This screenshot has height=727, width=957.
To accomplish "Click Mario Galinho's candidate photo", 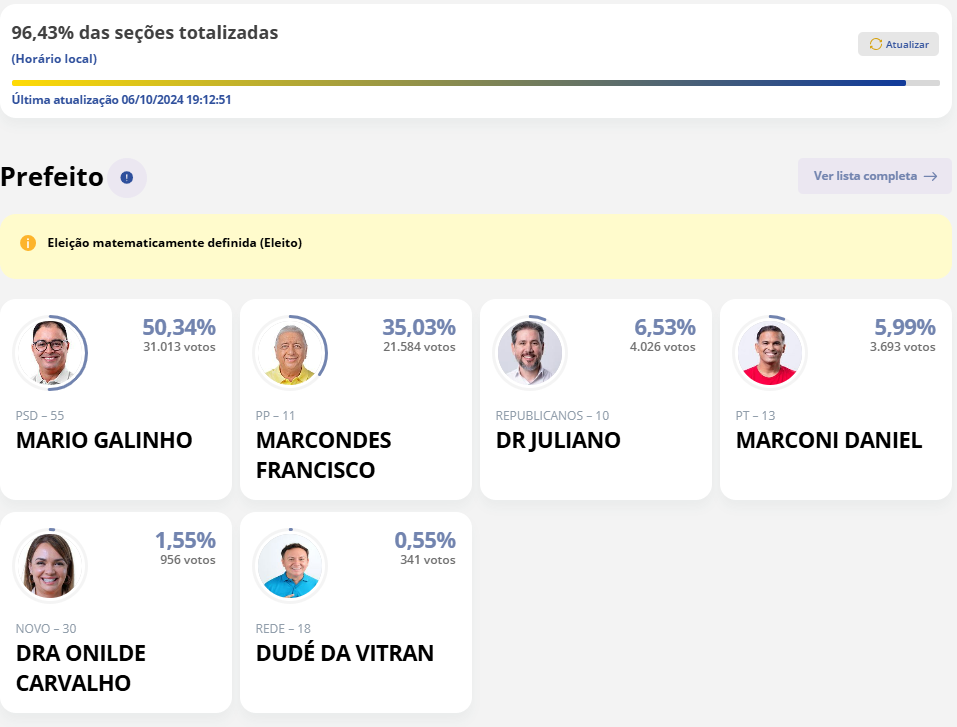I will [x=50, y=353].
